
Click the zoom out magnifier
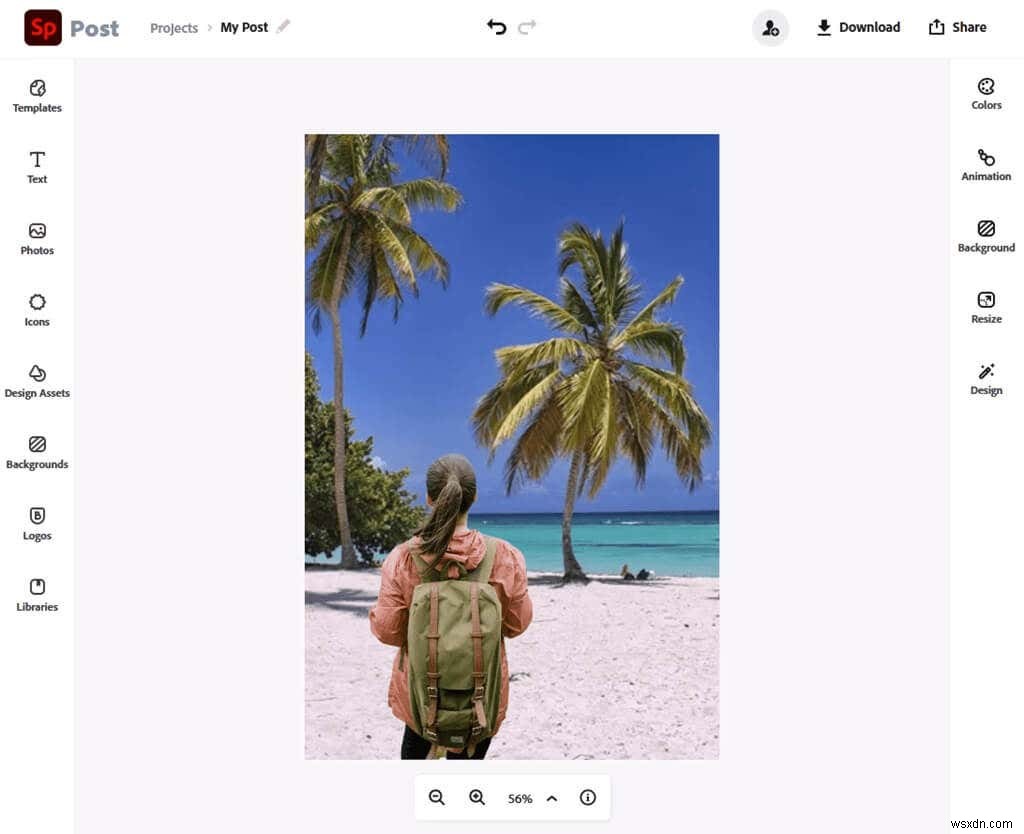point(437,797)
